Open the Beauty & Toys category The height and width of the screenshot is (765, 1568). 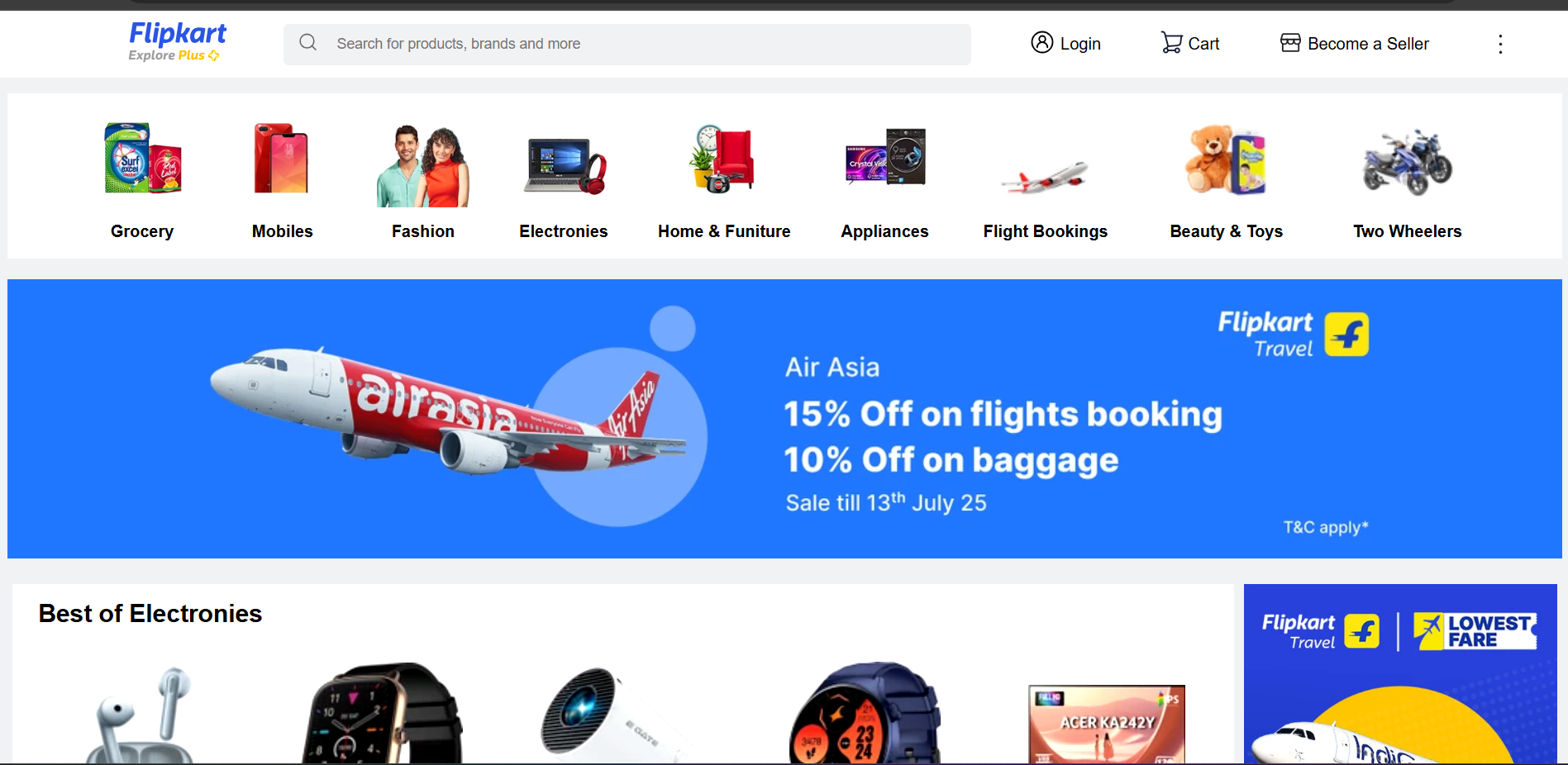[x=1226, y=231]
